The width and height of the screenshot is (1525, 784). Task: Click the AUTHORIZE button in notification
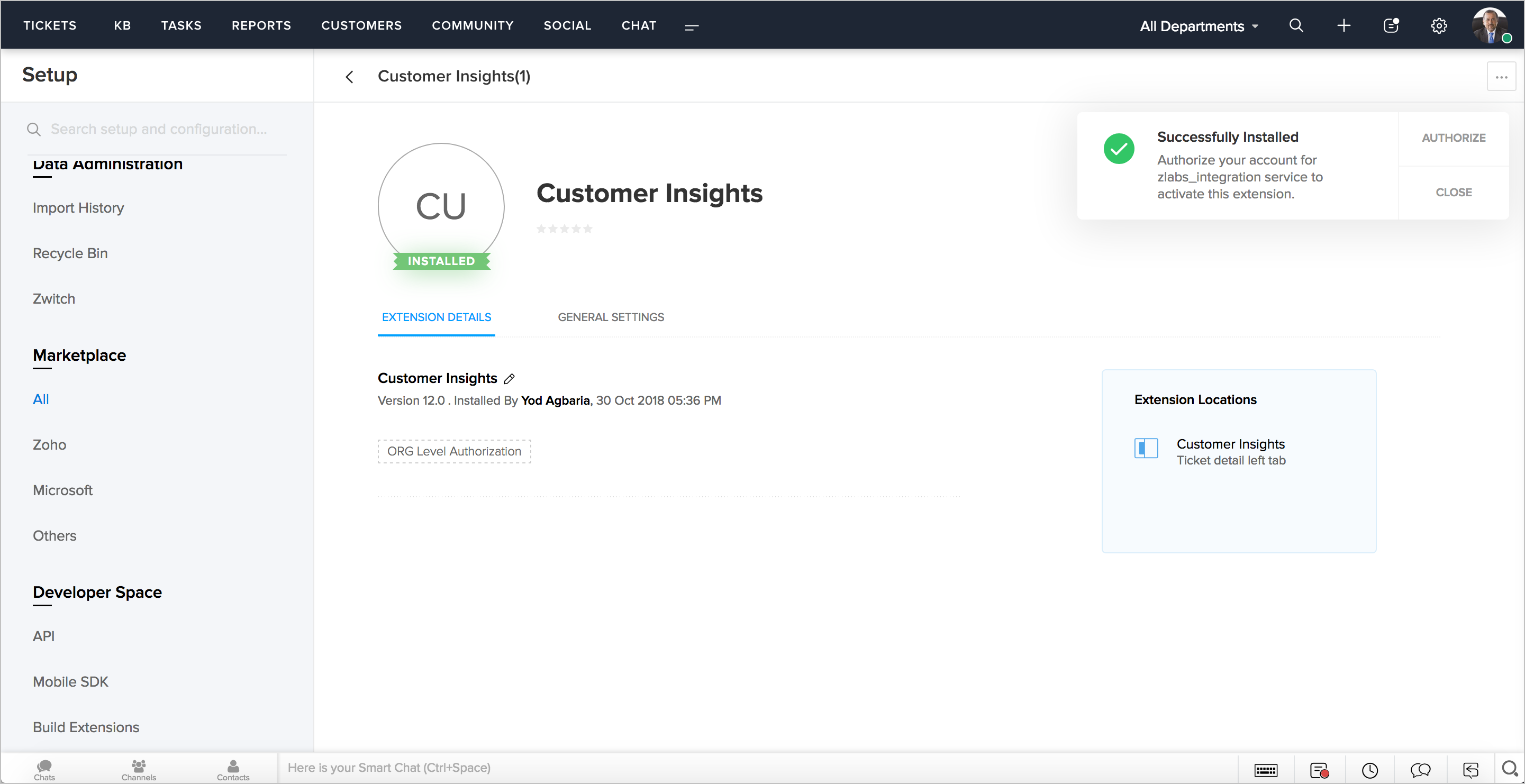click(x=1454, y=138)
